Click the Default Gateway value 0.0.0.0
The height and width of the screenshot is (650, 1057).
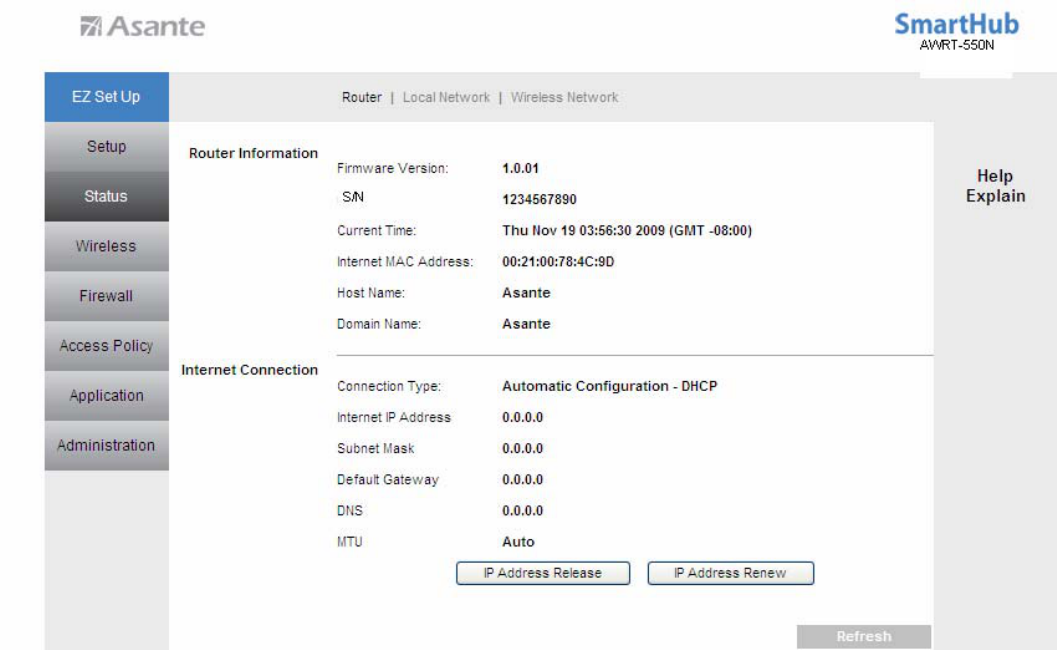[522, 479]
